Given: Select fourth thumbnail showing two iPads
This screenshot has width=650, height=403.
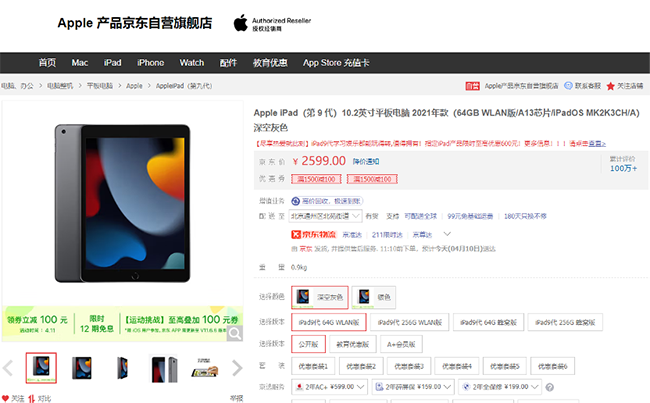Looking at the screenshot, I should [163, 368].
